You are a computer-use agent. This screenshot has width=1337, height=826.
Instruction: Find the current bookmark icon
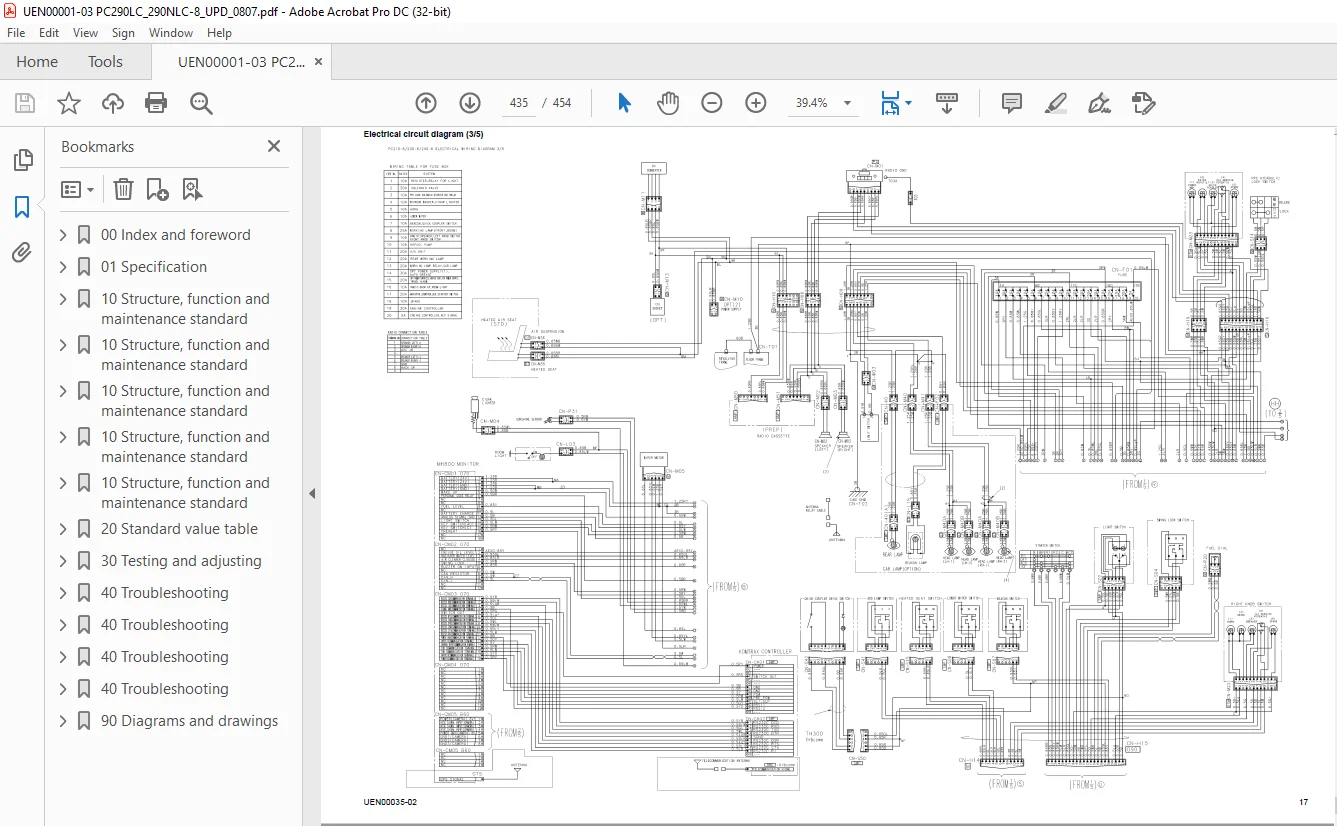coord(192,189)
